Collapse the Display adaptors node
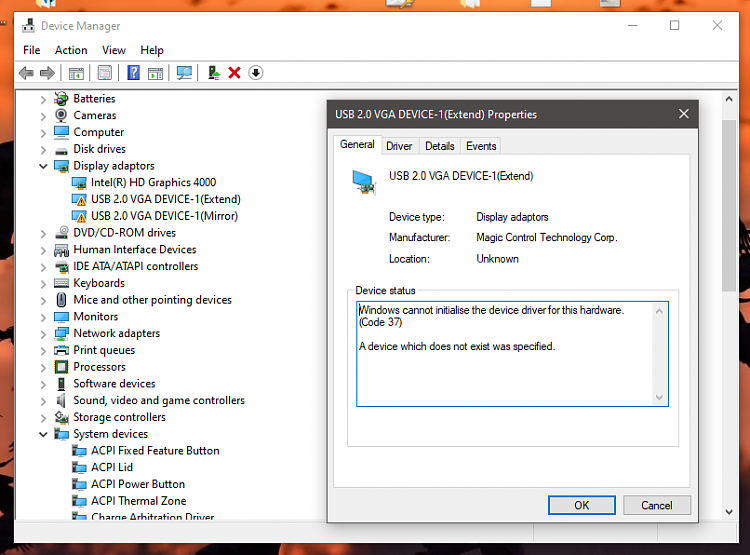The image size is (750, 555). (43, 166)
